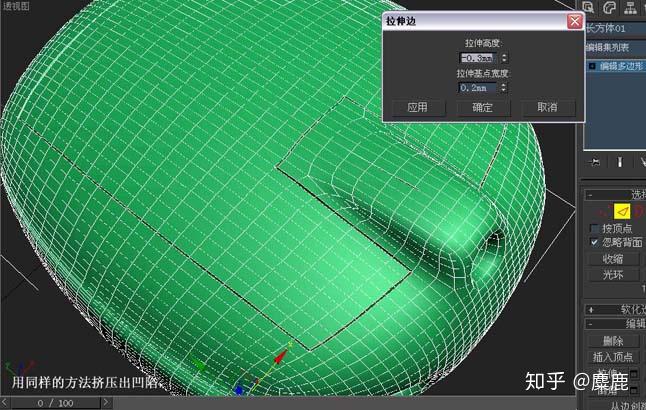Click the Pin Stack icon
646x410 pixels.
595,162
